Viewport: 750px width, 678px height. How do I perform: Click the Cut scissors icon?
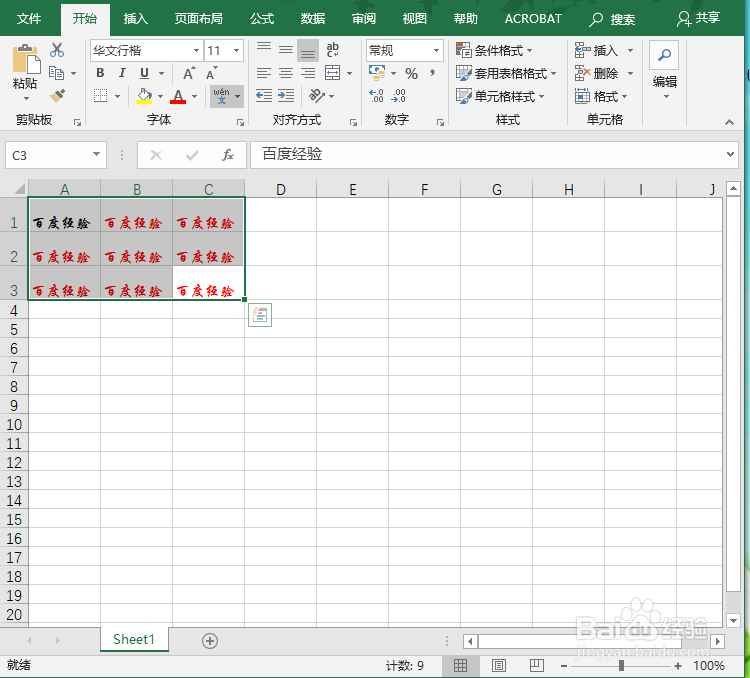pos(57,50)
